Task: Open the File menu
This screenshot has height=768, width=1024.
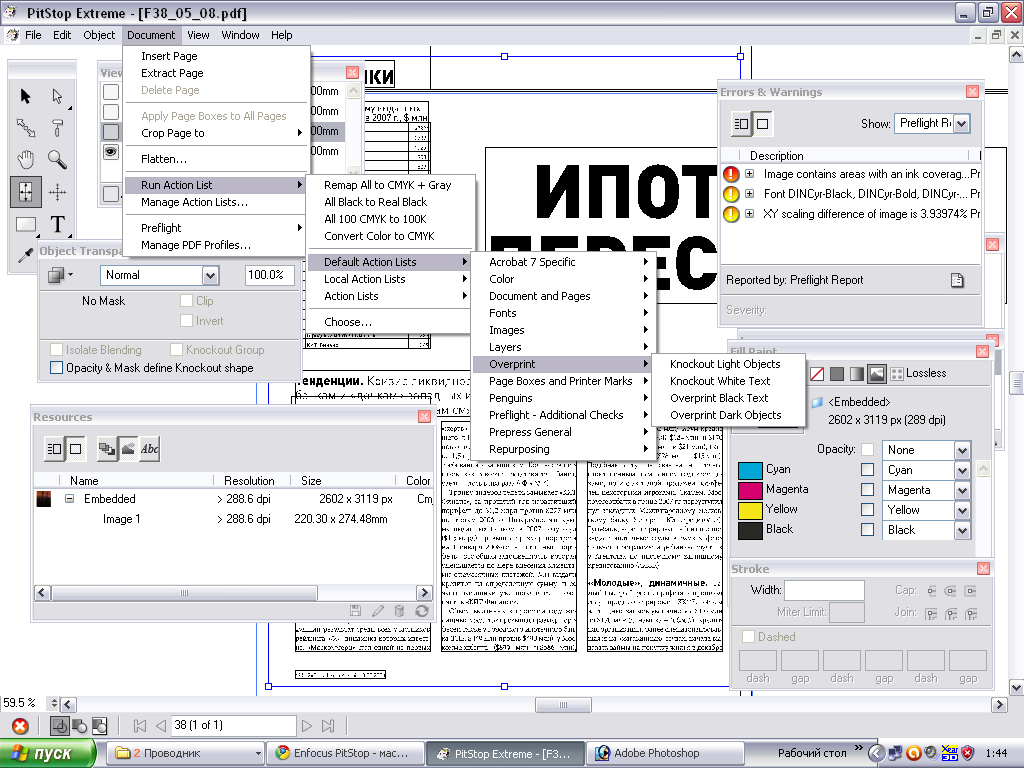Action: (x=33, y=35)
